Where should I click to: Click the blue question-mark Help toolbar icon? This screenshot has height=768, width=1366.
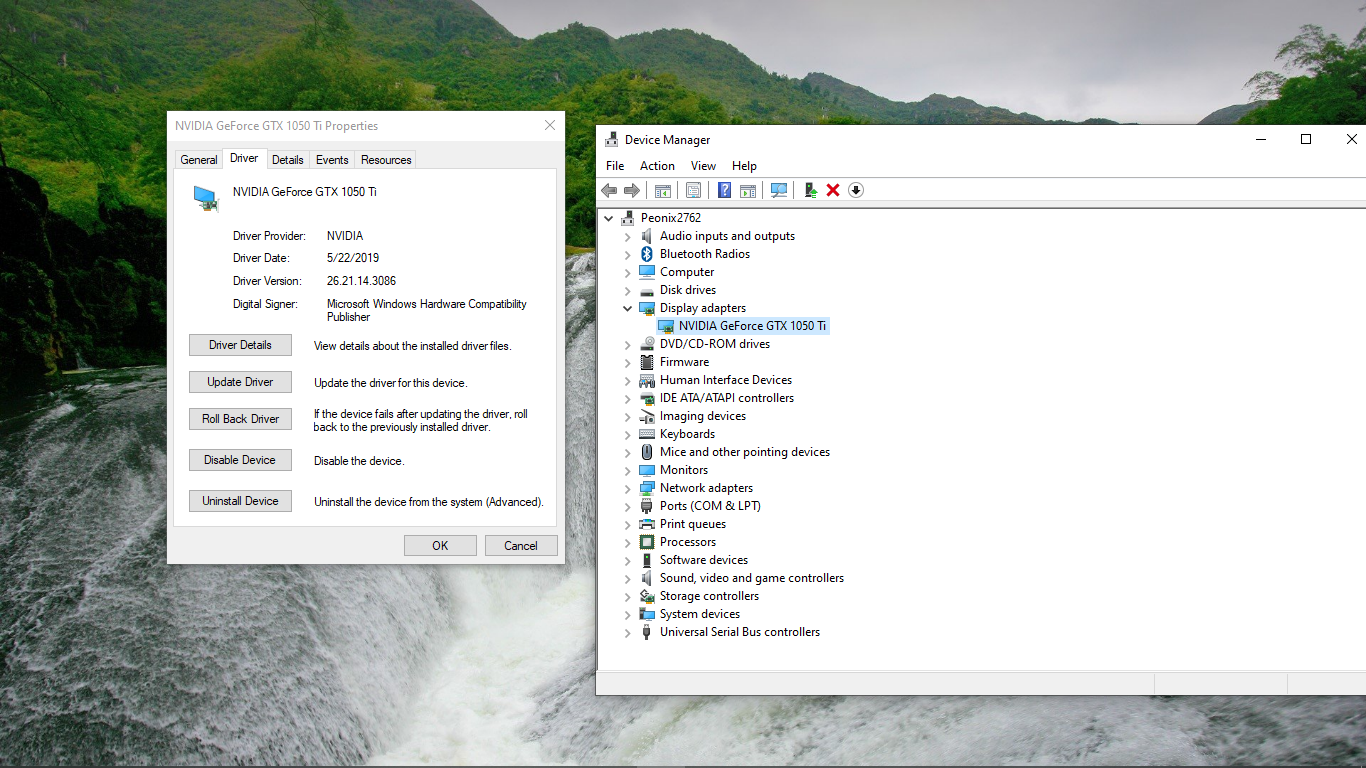coord(724,190)
